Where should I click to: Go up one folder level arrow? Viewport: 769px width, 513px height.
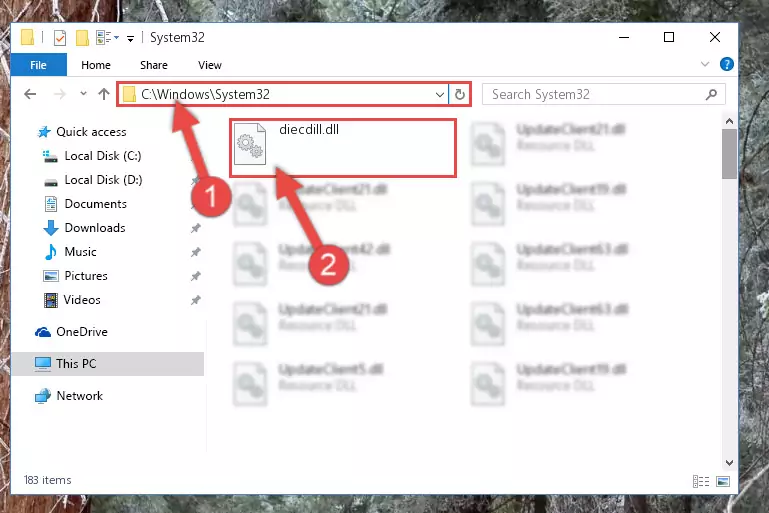103,94
